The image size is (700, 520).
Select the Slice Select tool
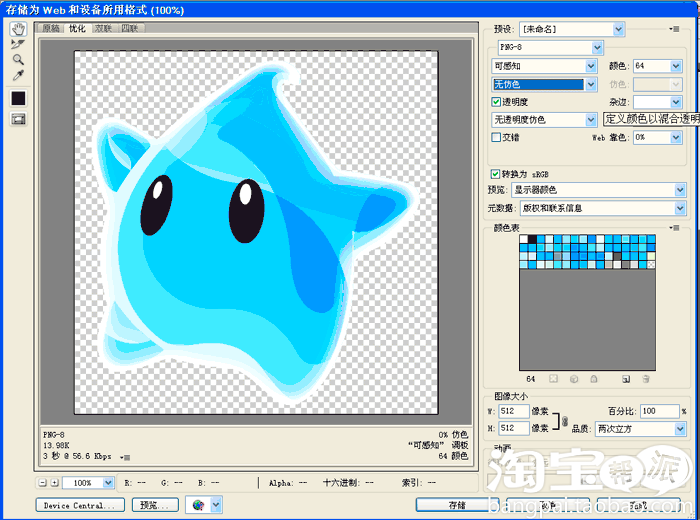18,45
